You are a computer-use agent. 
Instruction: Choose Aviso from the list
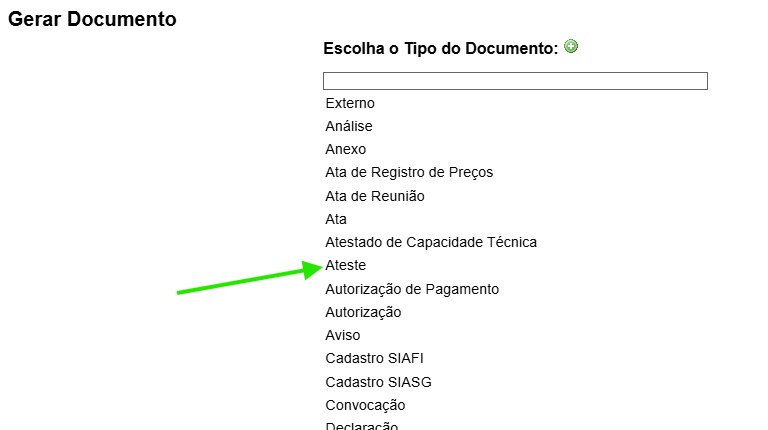pyautogui.click(x=343, y=335)
